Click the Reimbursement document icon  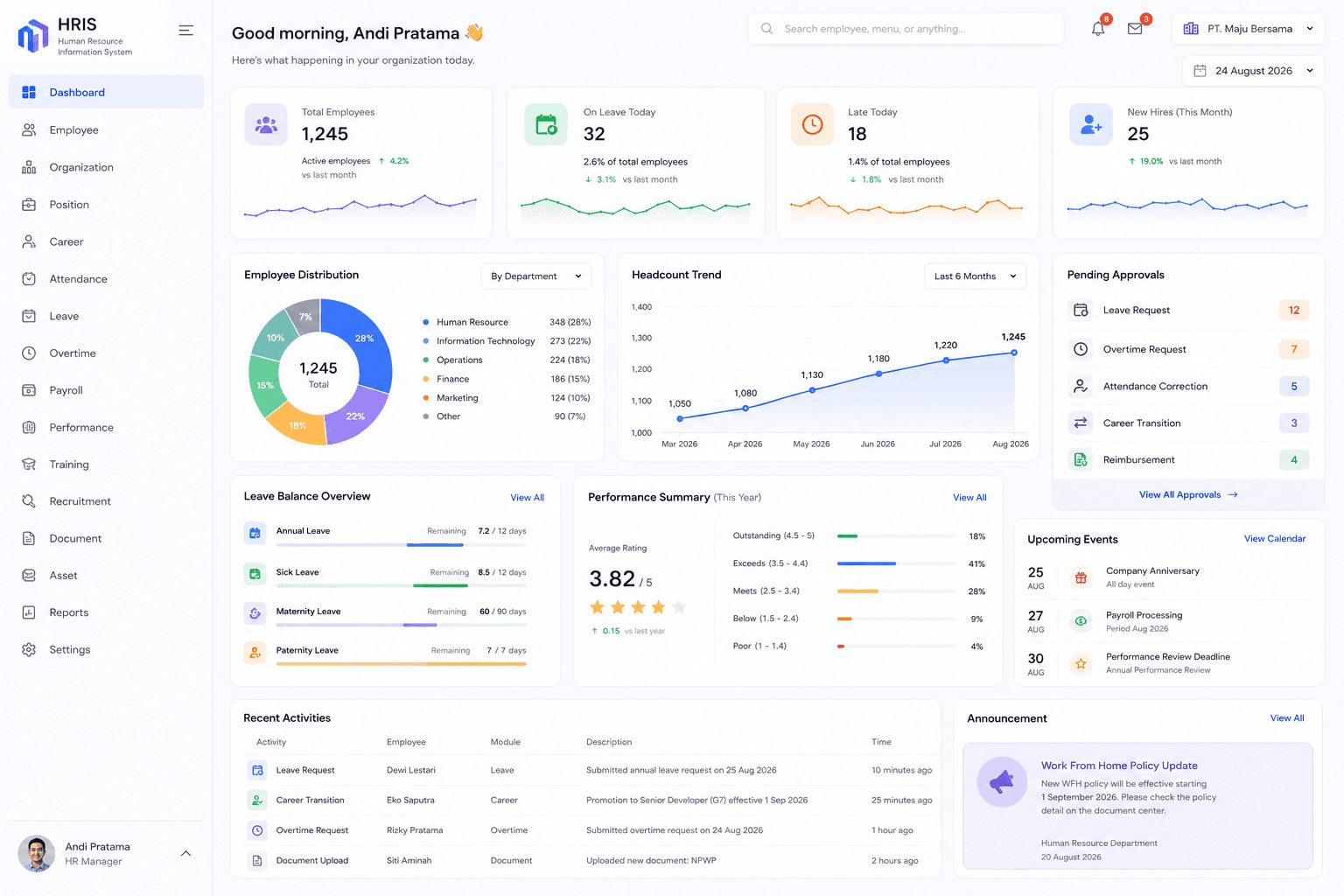coord(1081,459)
